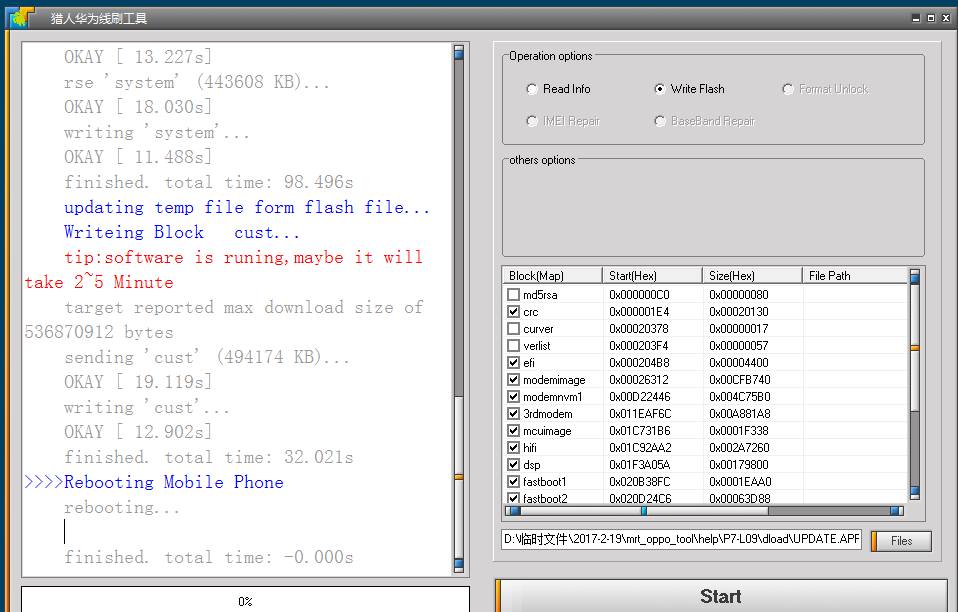Click the app logo icon in title bar

[21, 18]
